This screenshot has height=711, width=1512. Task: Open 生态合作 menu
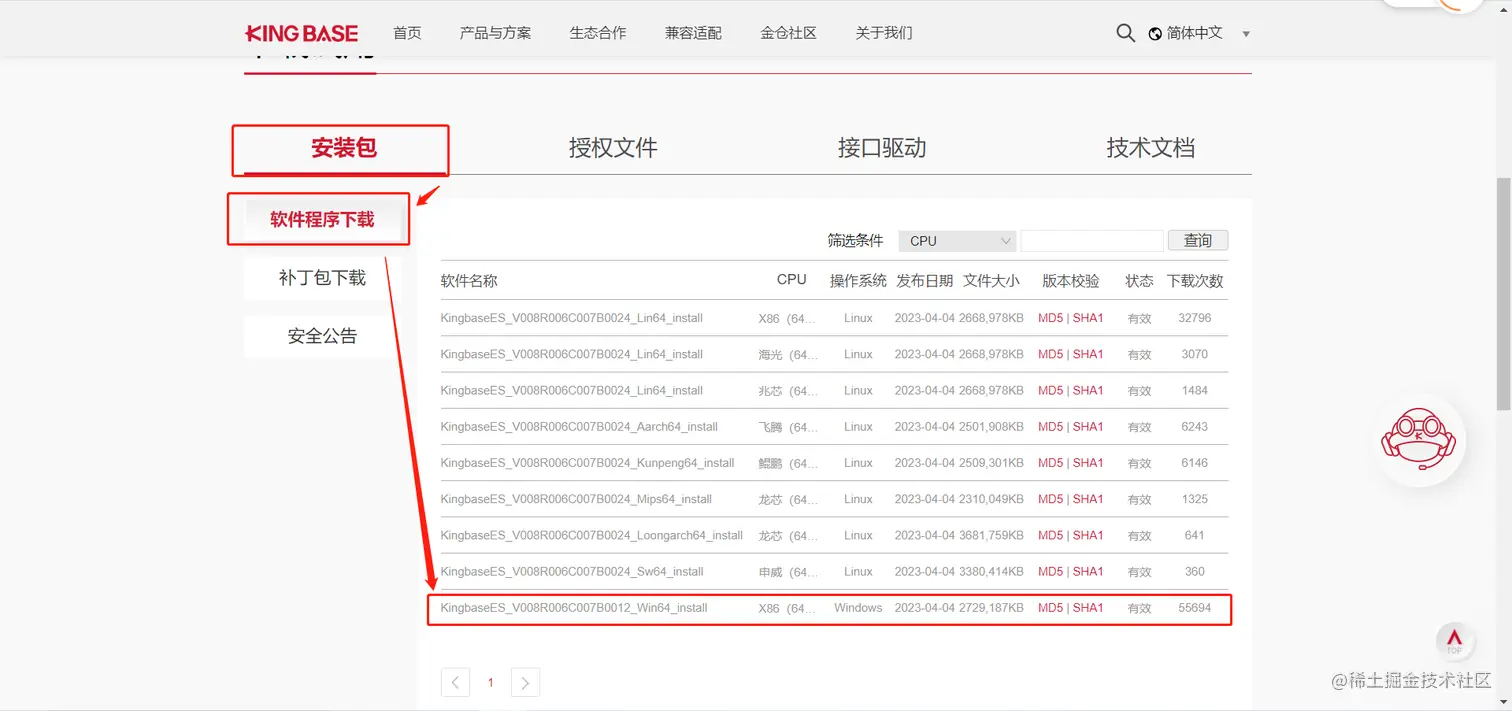pyautogui.click(x=598, y=33)
